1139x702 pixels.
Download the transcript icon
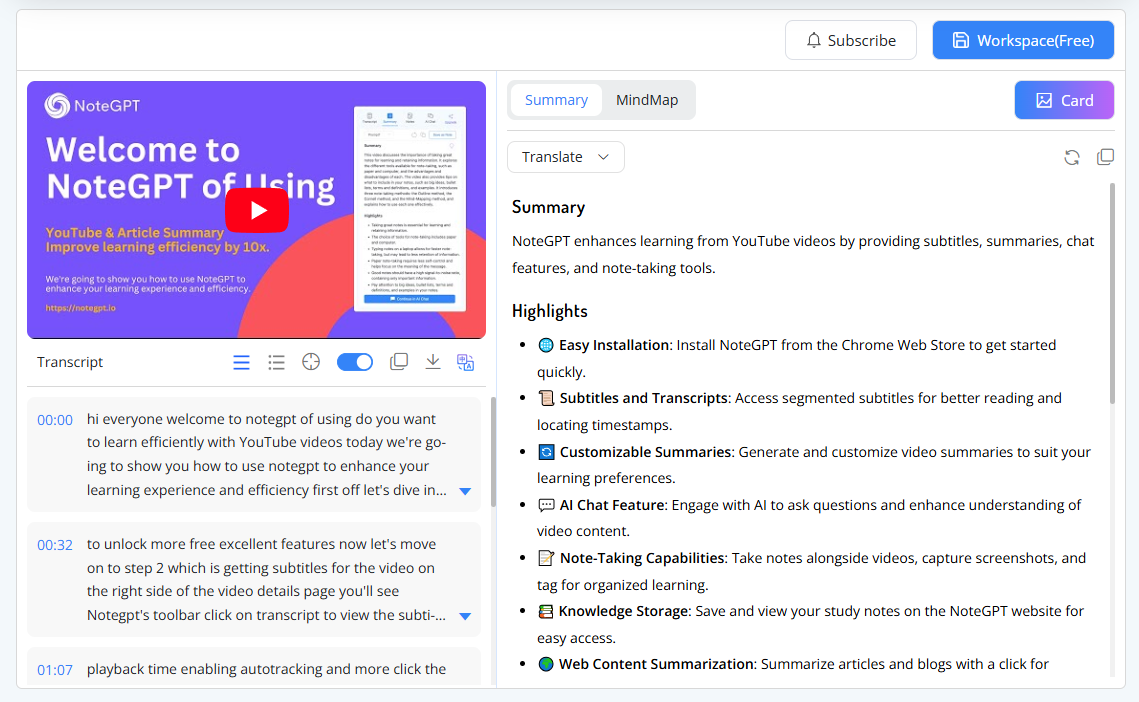click(433, 362)
